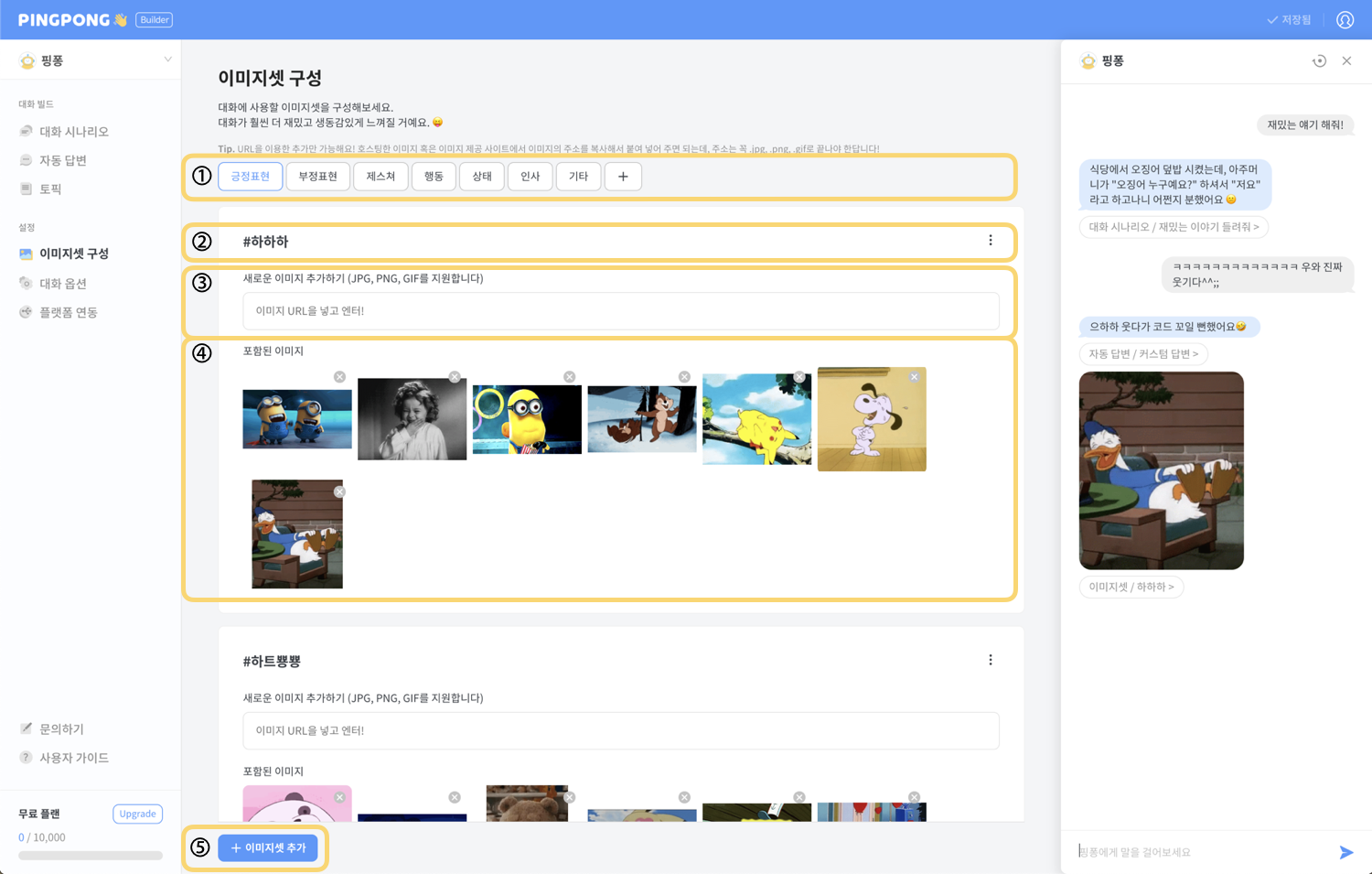1372x874 pixels.
Task: Remove the black-and-white laughing girl image
Action: tap(455, 377)
